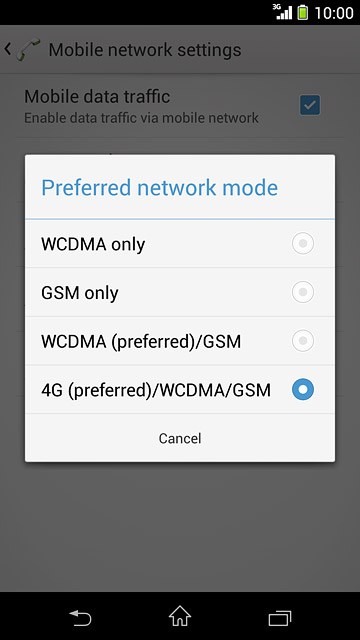
Task: Tap the Mobile network settings title
Action: point(145,50)
